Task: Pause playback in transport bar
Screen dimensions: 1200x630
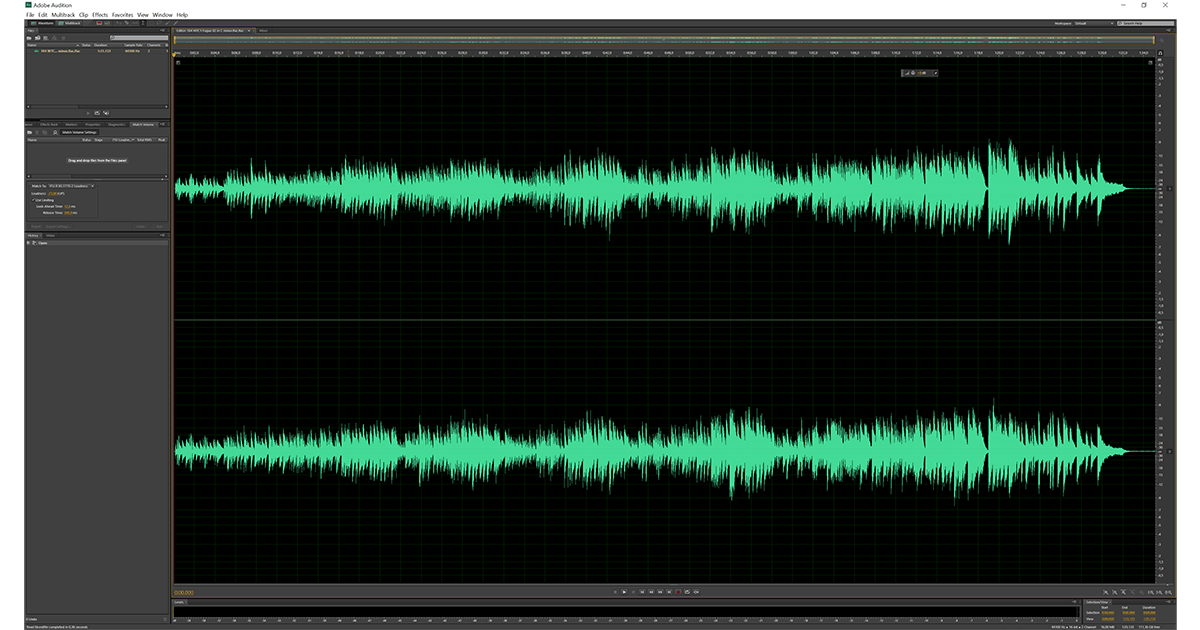Action: 633,592
